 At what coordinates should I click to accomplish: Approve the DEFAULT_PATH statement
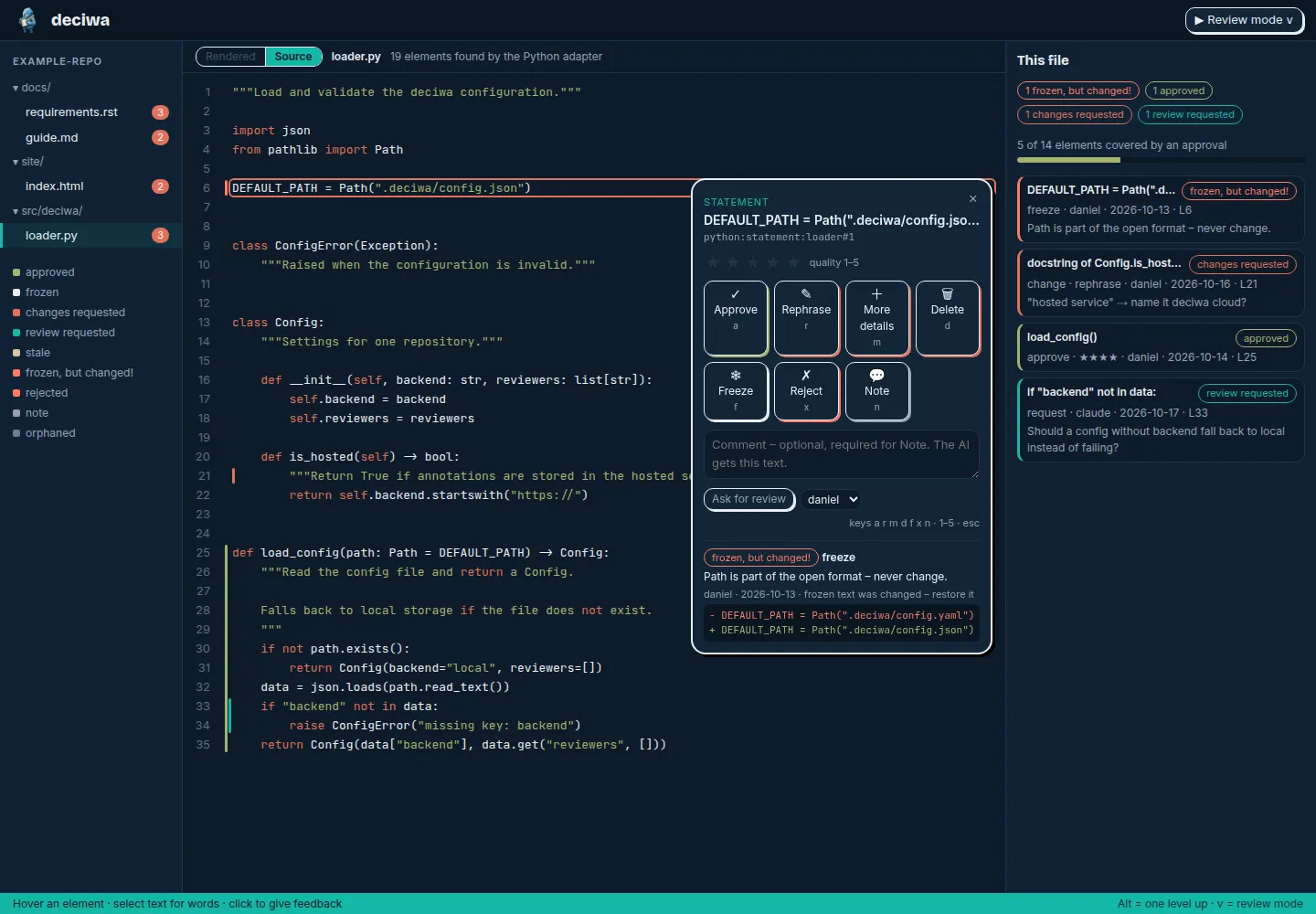[x=736, y=317]
